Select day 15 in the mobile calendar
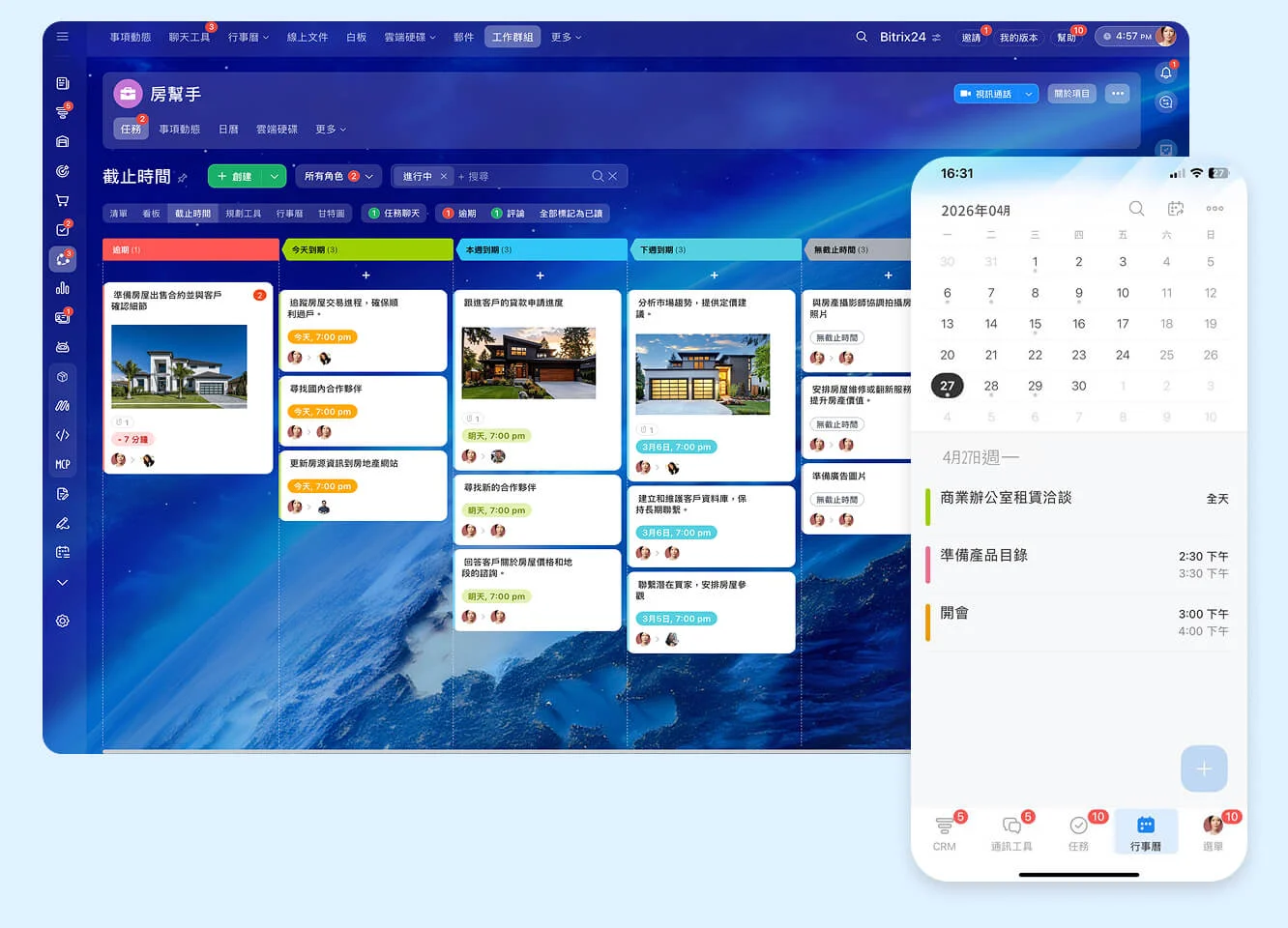 [1035, 324]
